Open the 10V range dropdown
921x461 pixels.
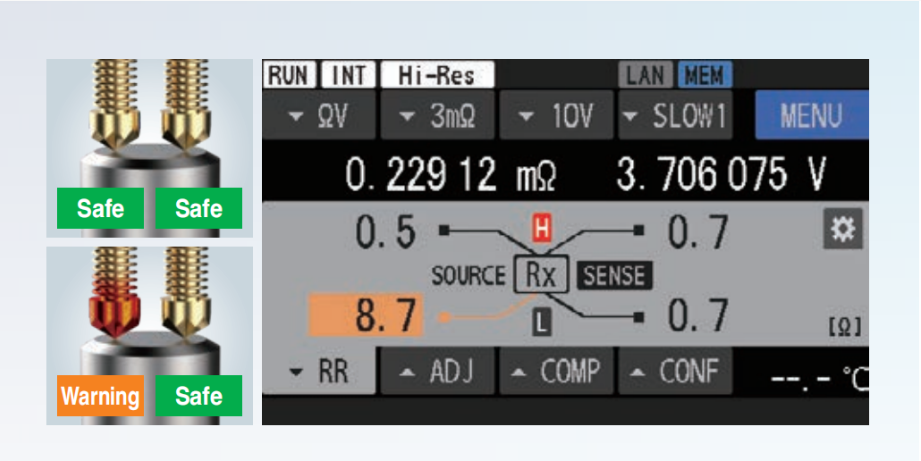click(556, 115)
